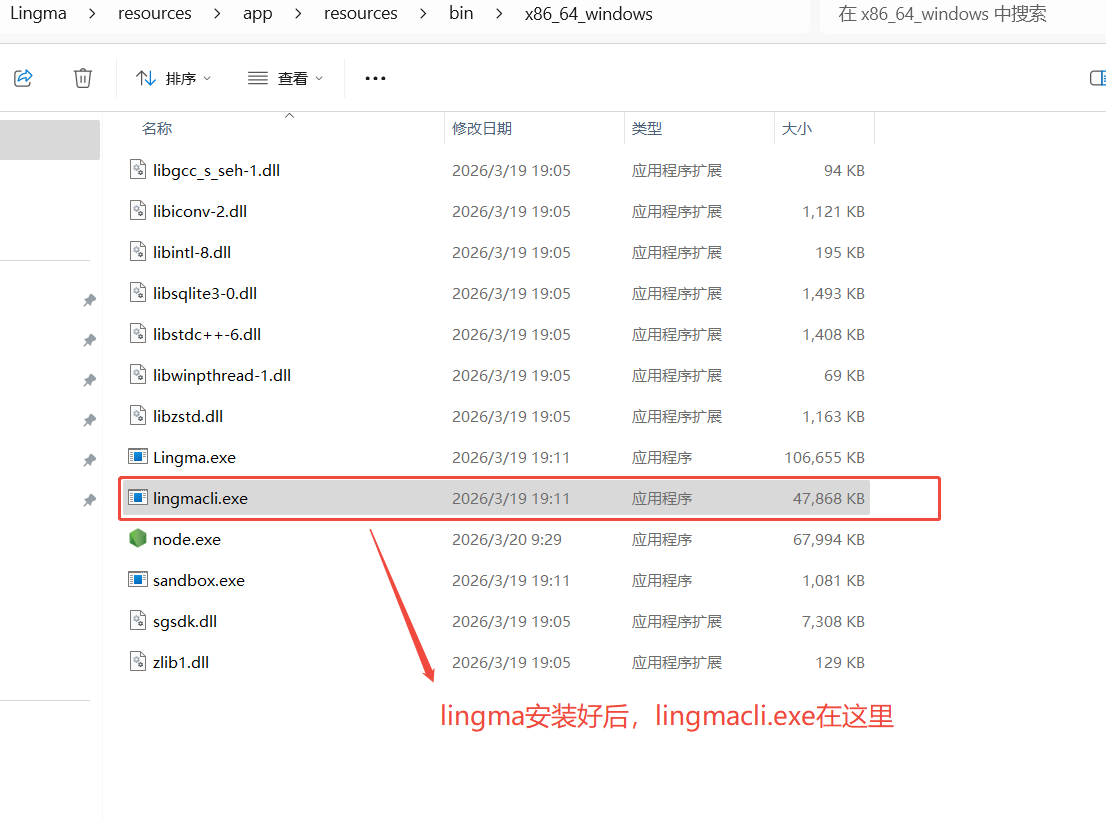Screen dimensions: 1106x821
Task: Open the Sort (排序) dropdown
Action: click(174, 78)
